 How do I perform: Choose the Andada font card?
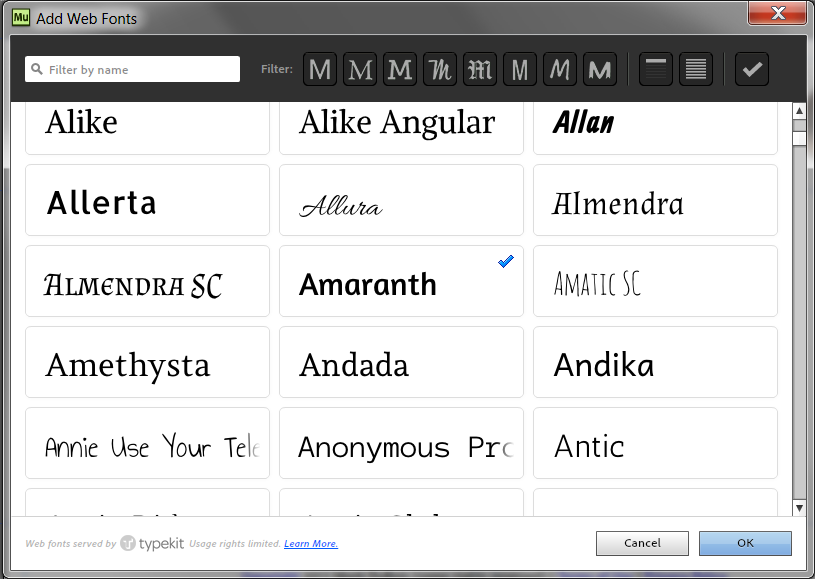click(401, 362)
